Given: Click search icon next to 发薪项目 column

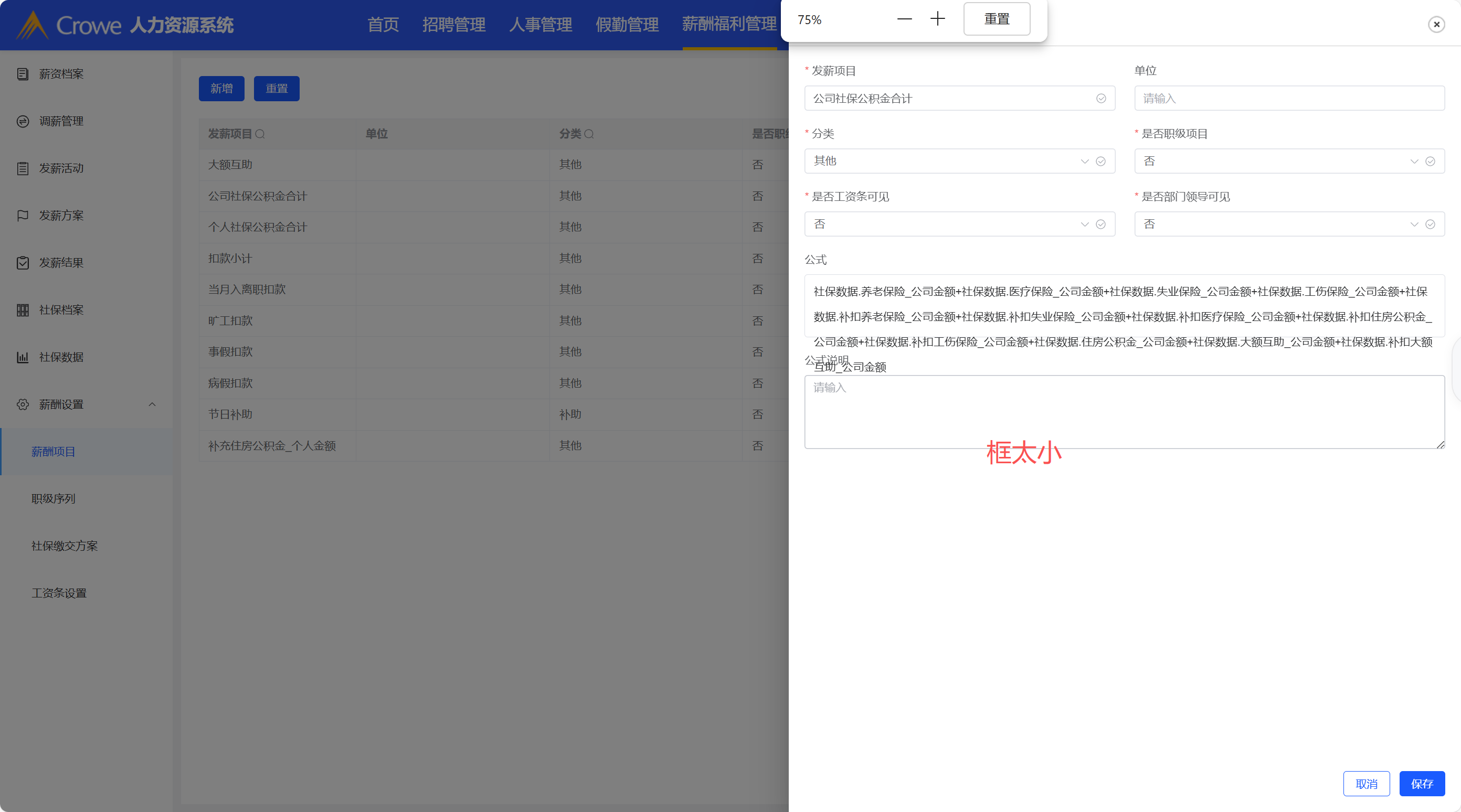Looking at the screenshot, I should pyautogui.click(x=260, y=134).
